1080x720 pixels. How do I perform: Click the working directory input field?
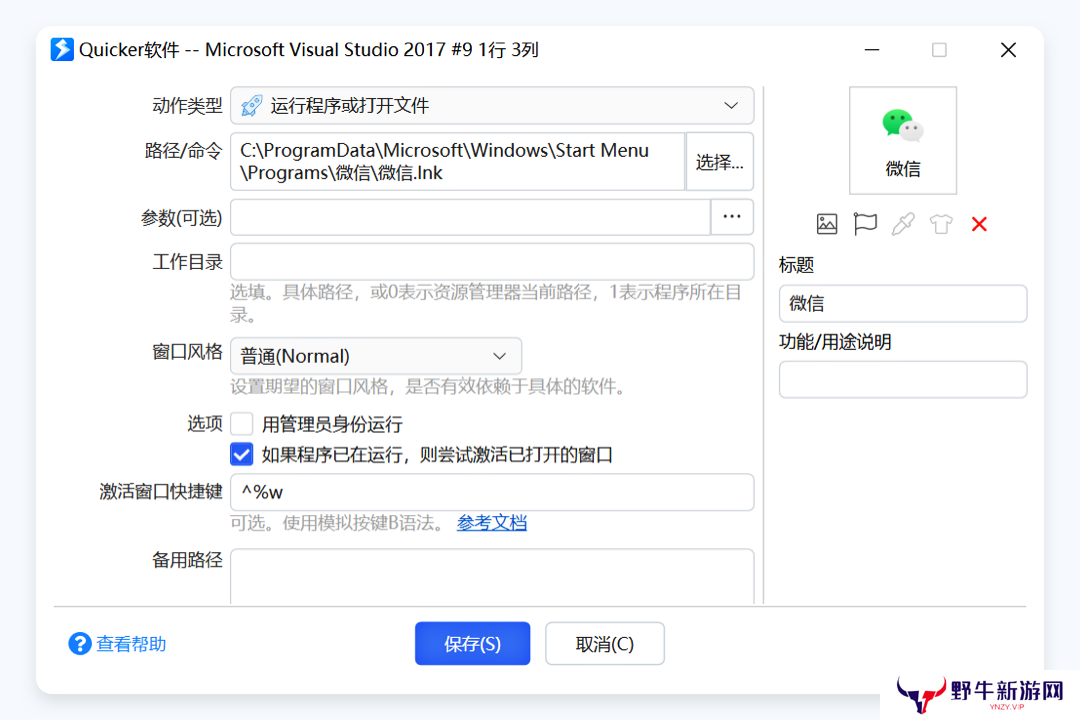coord(492,262)
